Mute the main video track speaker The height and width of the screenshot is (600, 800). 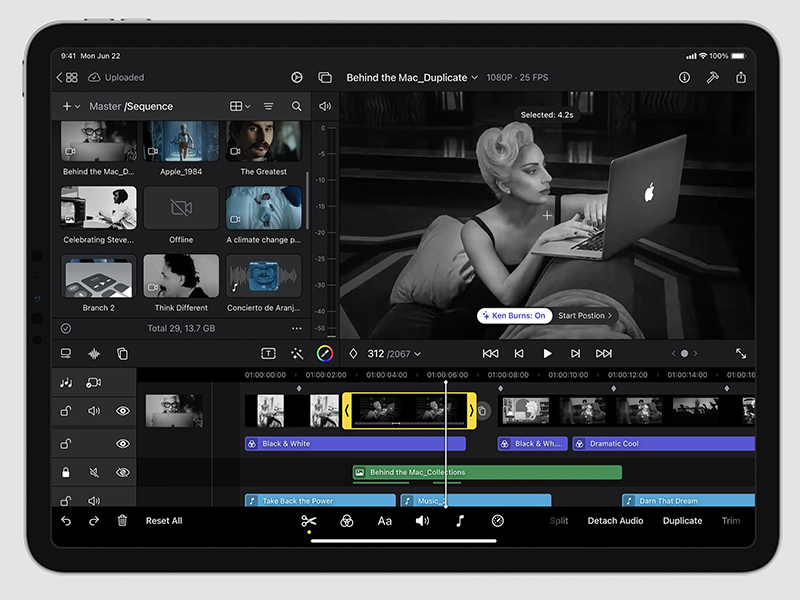(x=94, y=411)
